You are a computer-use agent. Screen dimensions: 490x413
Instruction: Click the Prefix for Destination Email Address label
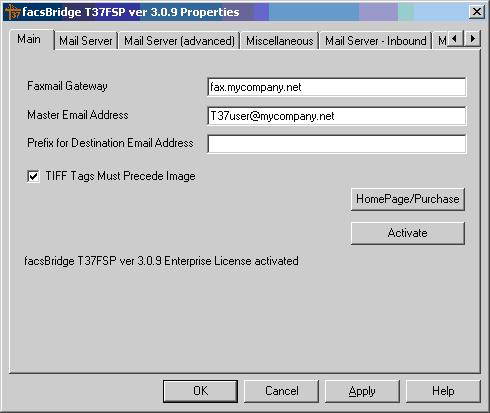click(x=110, y=143)
